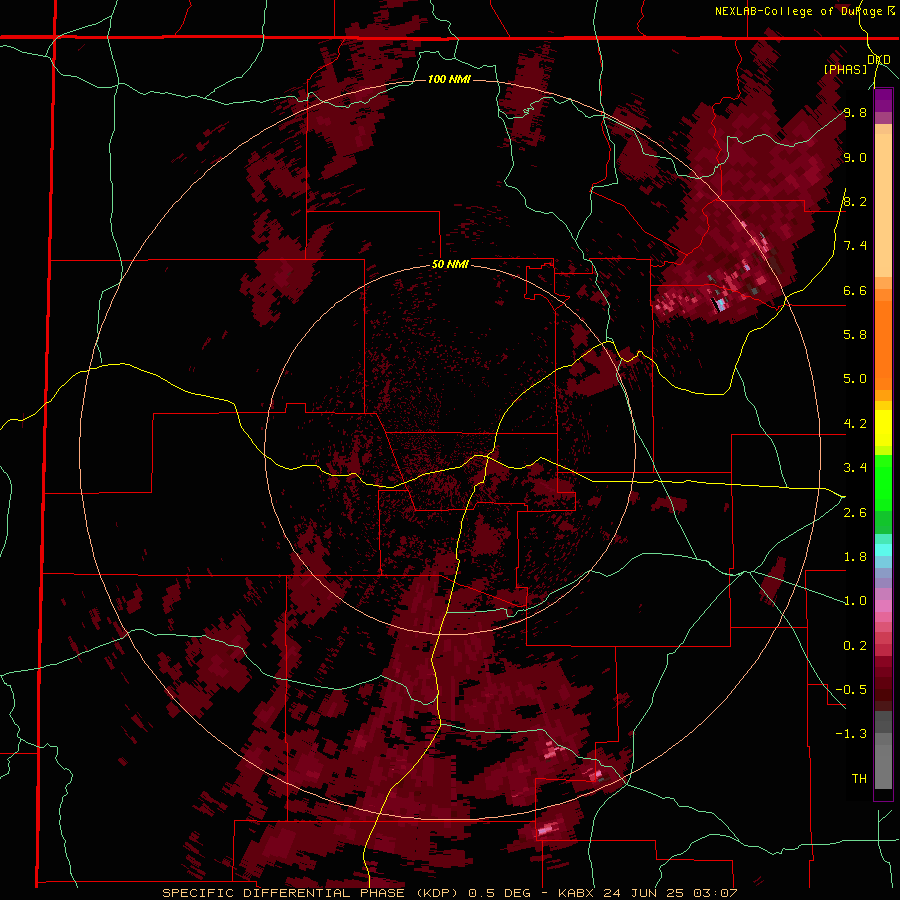The width and height of the screenshot is (900, 900).
Task: Click the 1.8 legend value
Action: (855, 557)
